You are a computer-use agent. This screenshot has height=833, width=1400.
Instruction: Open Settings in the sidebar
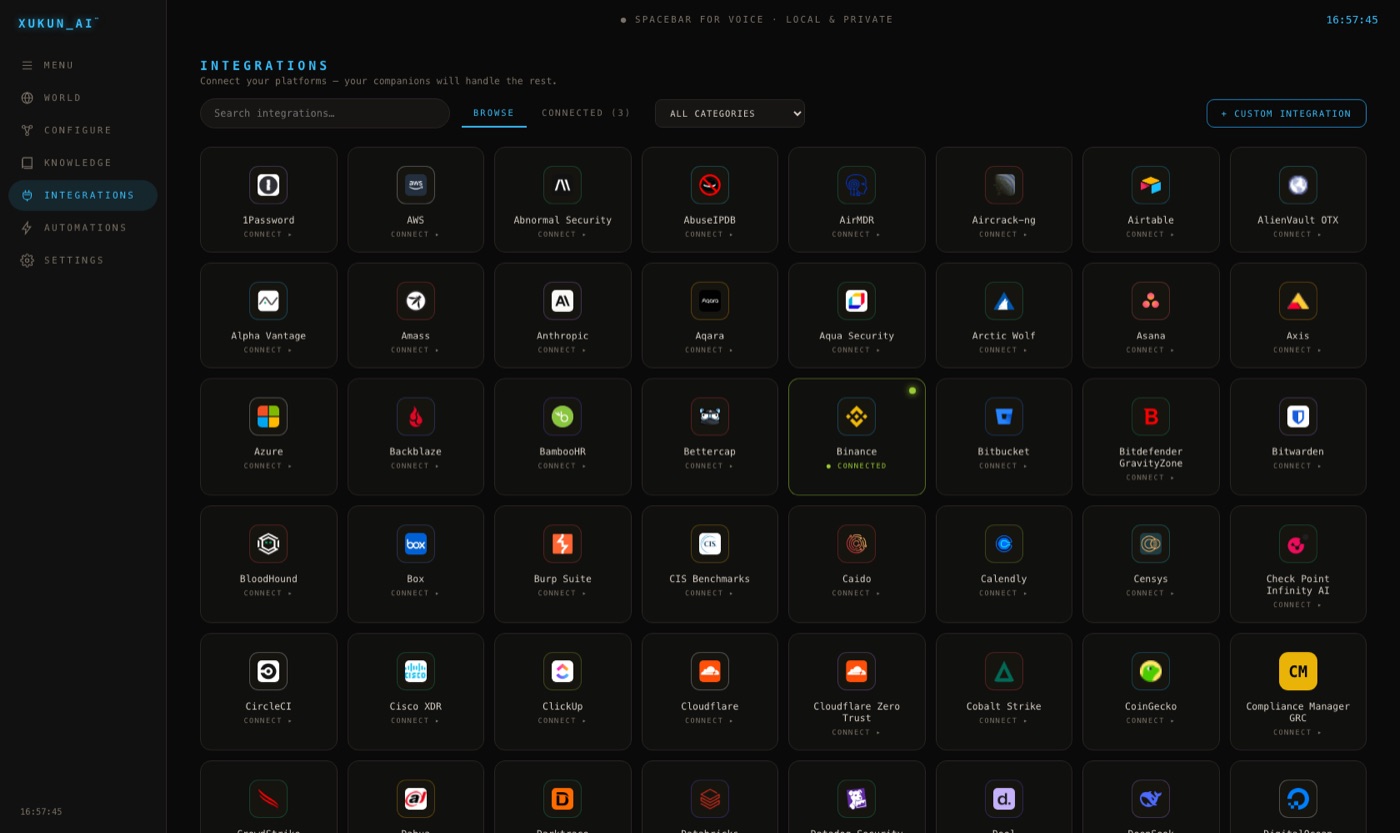tap(83, 260)
